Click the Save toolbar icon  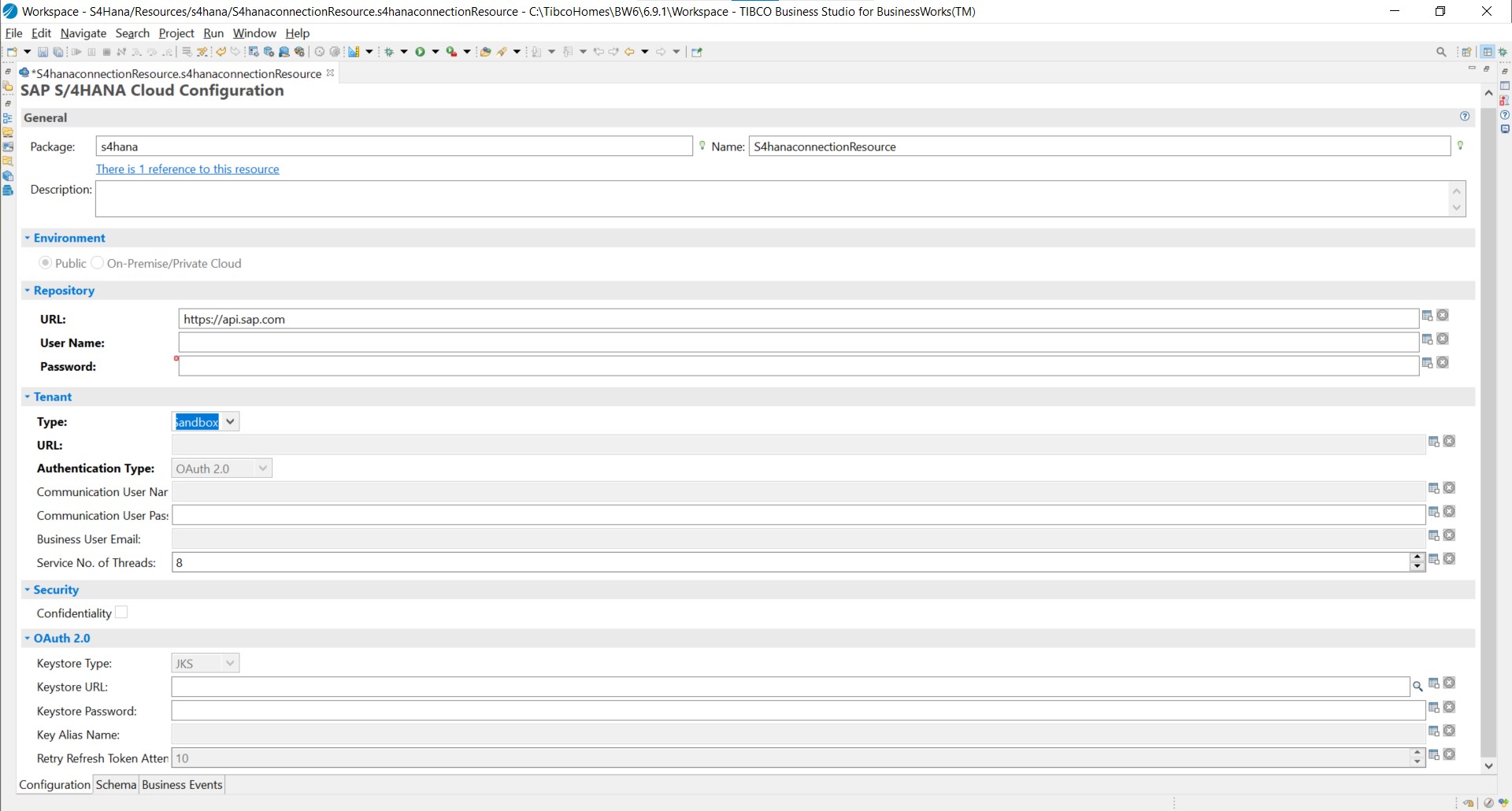pyautogui.click(x=43, y=52)
